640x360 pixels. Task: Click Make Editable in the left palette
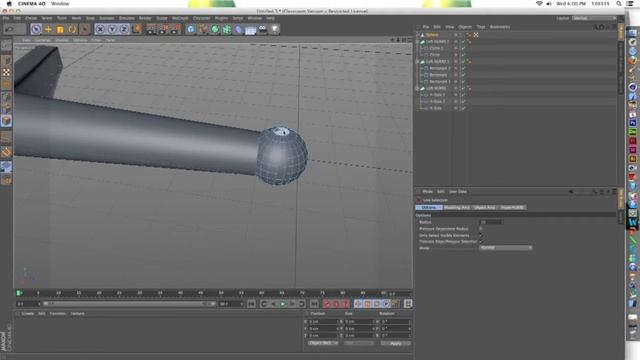(6, 45)
